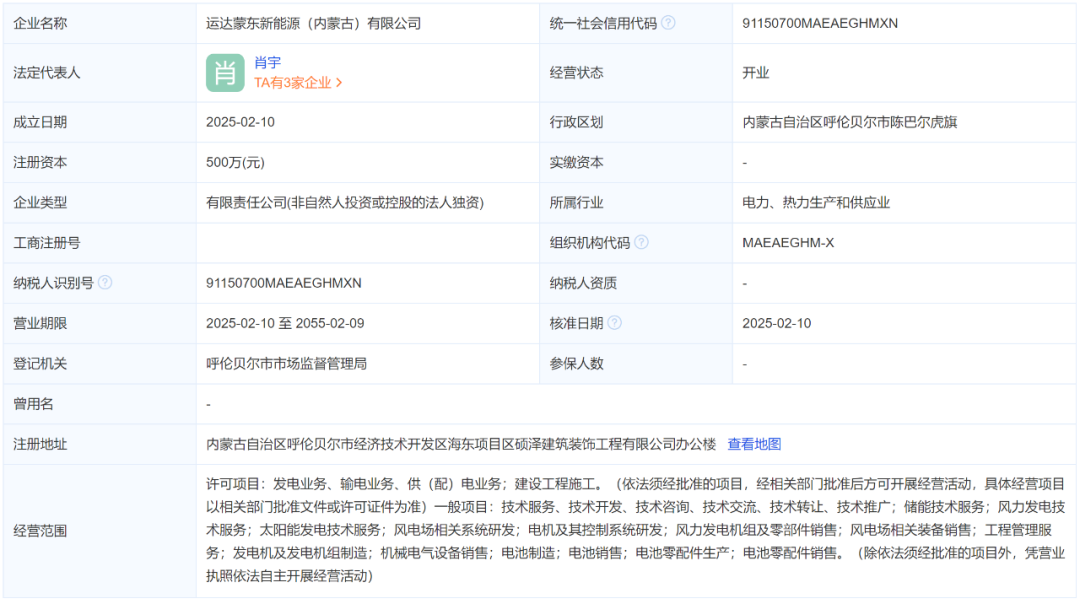Click 经营范围 label cell
Image resolution: width=1080 pixels, height=604 pixels.
pos(100,530)
